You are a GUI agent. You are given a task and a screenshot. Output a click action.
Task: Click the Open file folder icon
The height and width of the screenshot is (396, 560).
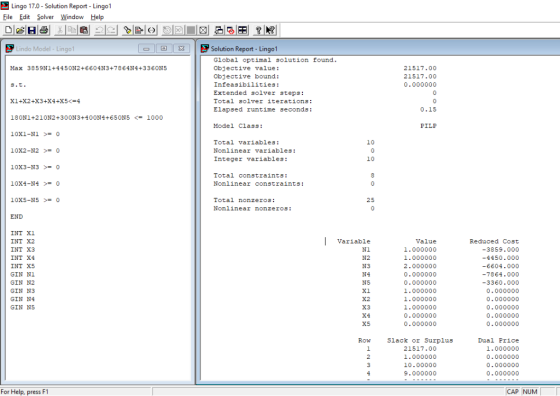coord(20,30)
